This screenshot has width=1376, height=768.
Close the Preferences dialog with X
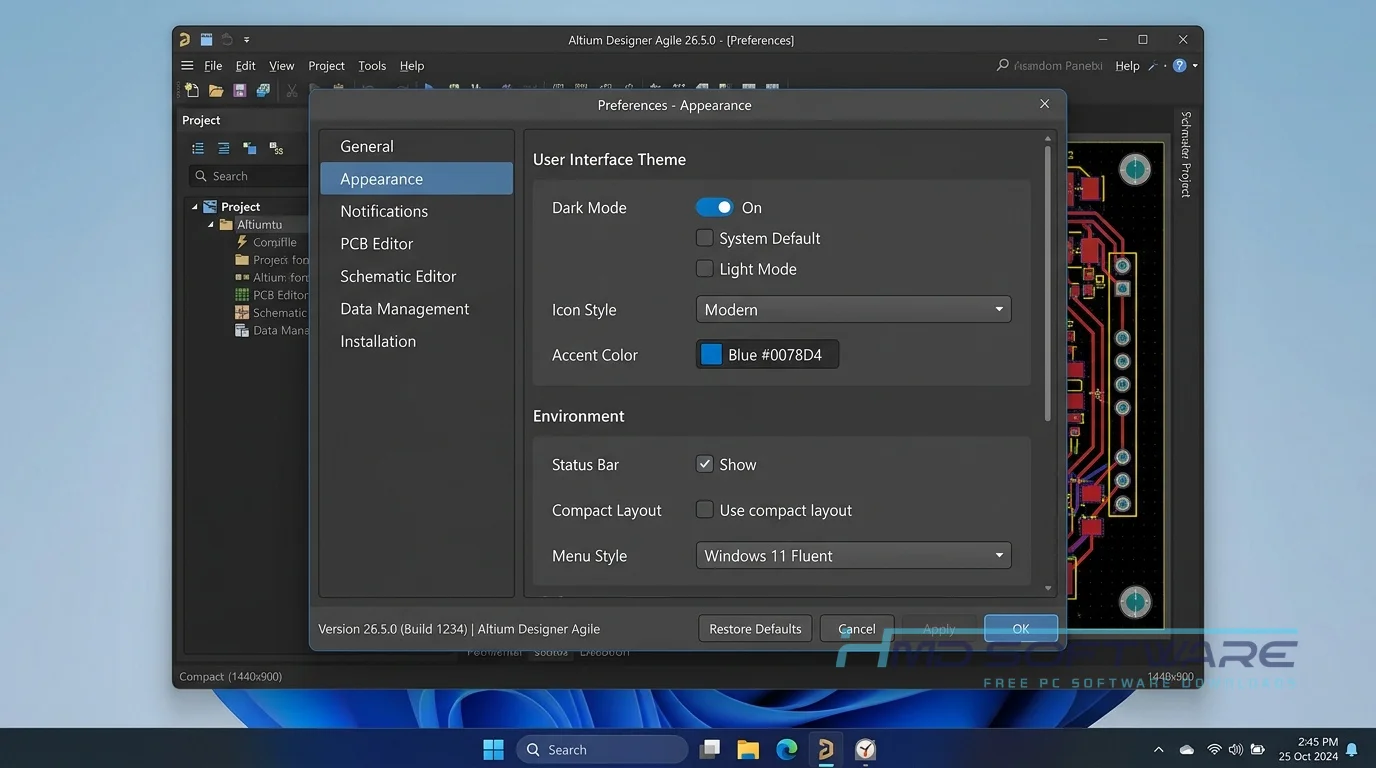1045,104
